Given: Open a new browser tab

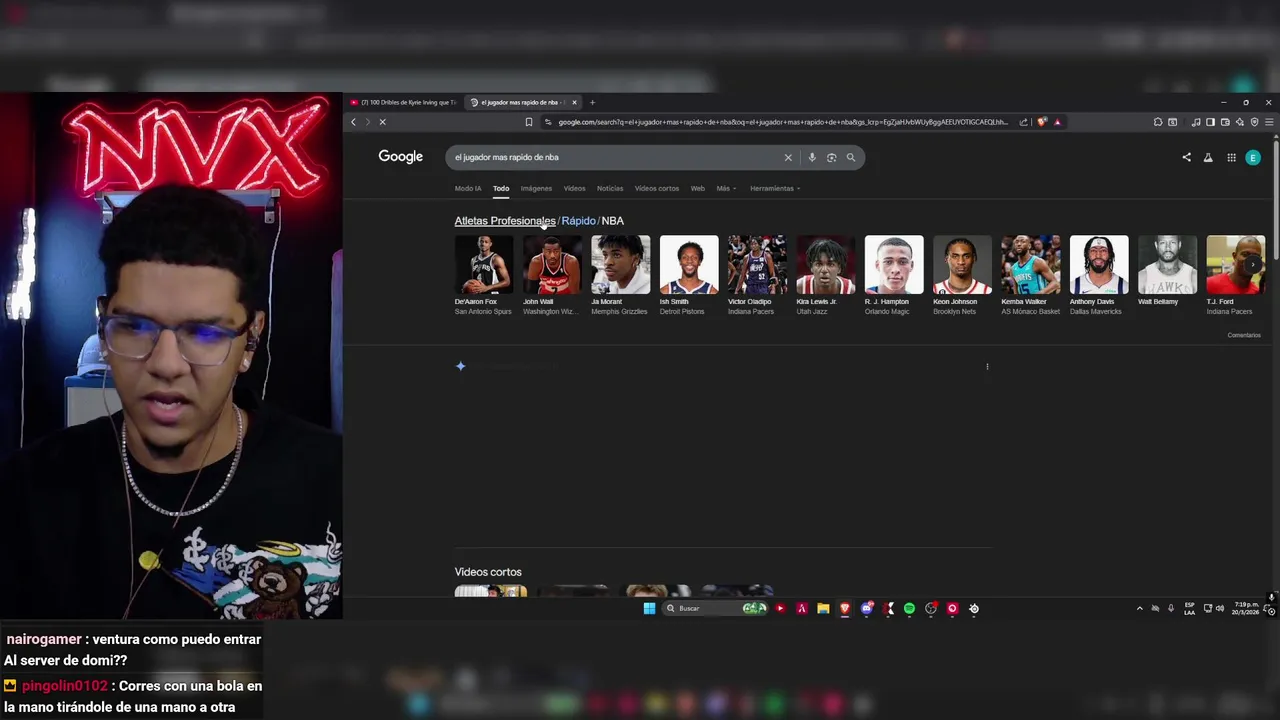Looking at the screenshot, I should point(592,102).
